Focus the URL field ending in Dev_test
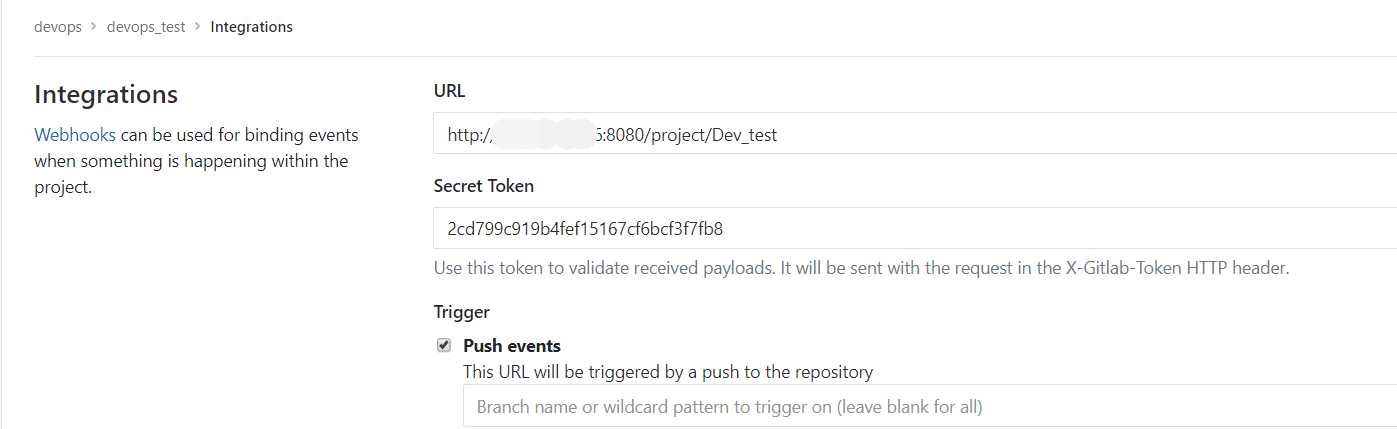The image size is (1397, 429). tap(915, 134)
